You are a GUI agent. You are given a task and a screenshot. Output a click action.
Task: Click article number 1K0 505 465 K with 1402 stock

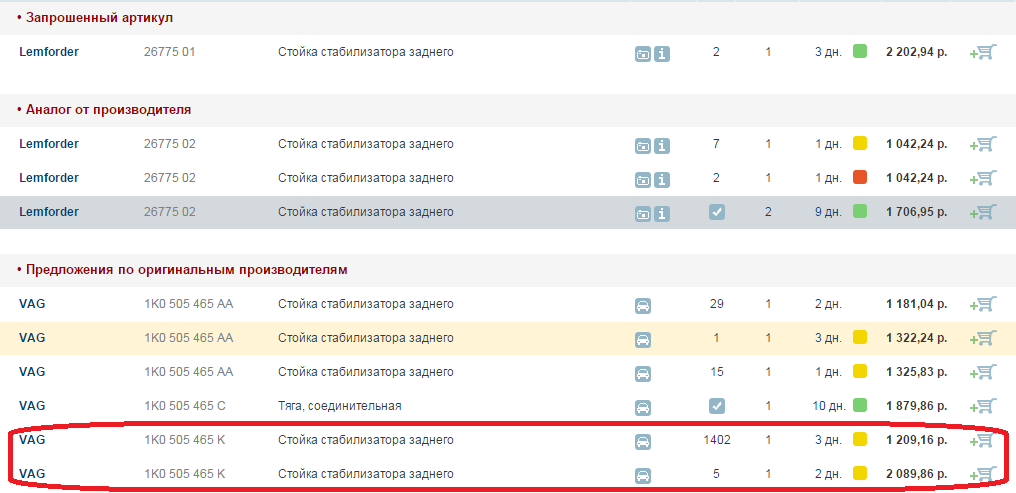[185, 440]
